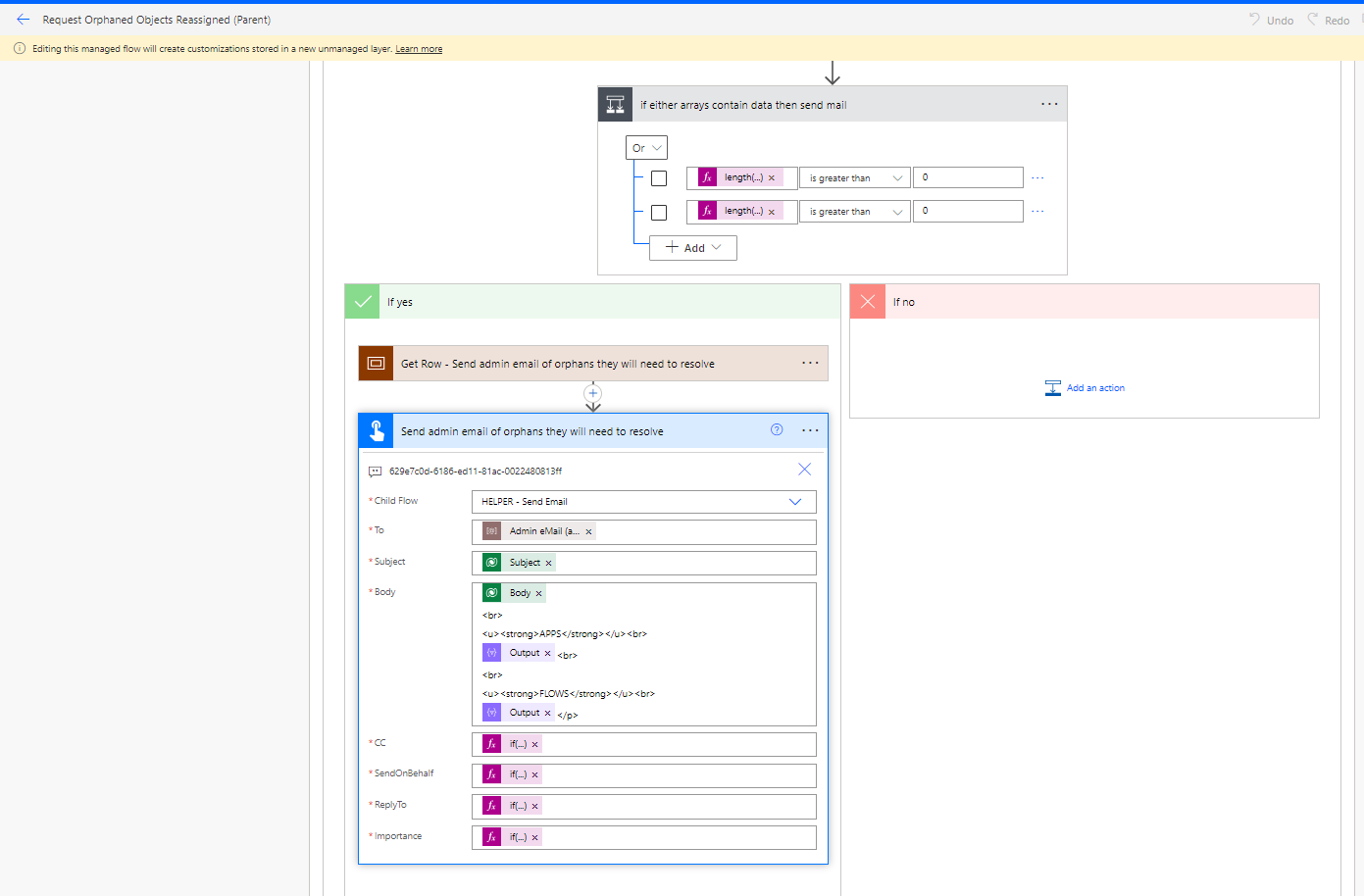Click the Get Row action icon
The width and height of the screenshot is (1364, 896).
(x=376, y=363)
